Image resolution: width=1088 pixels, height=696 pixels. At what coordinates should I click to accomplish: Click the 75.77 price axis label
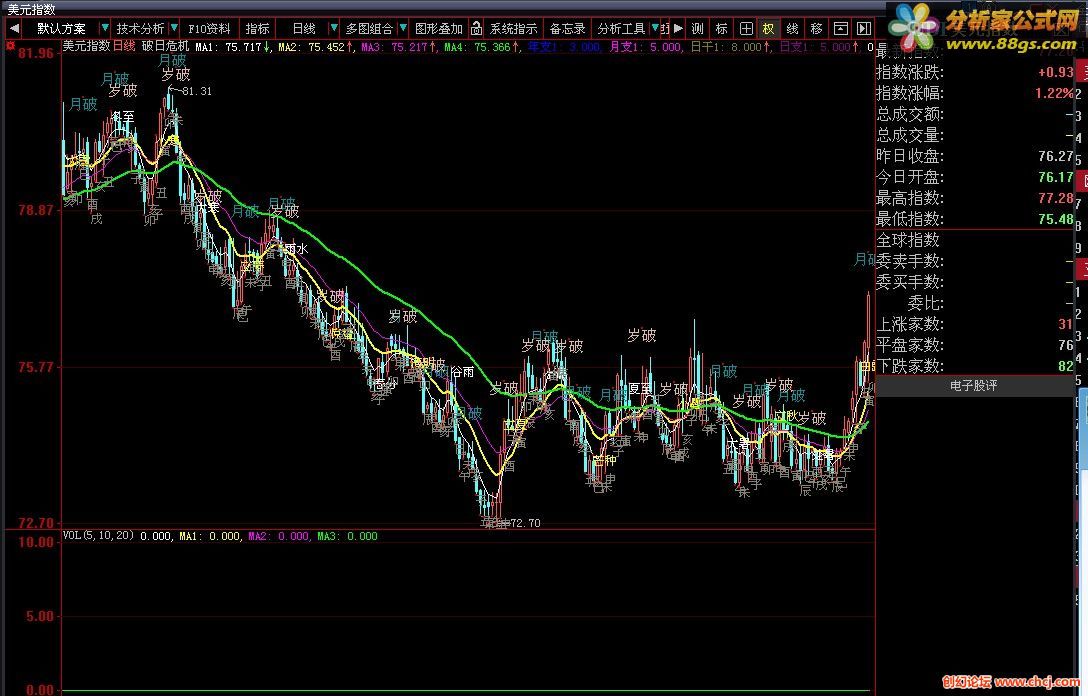(x=35, y=367)
